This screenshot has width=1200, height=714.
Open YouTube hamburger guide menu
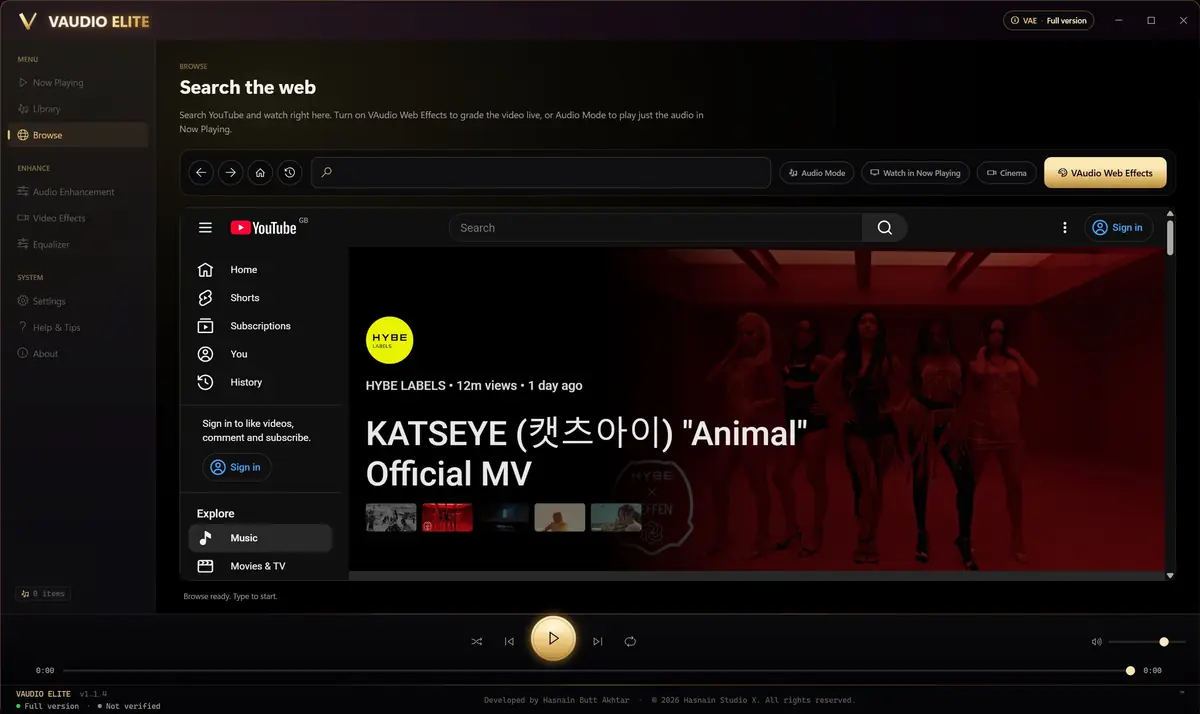point(205,228)
